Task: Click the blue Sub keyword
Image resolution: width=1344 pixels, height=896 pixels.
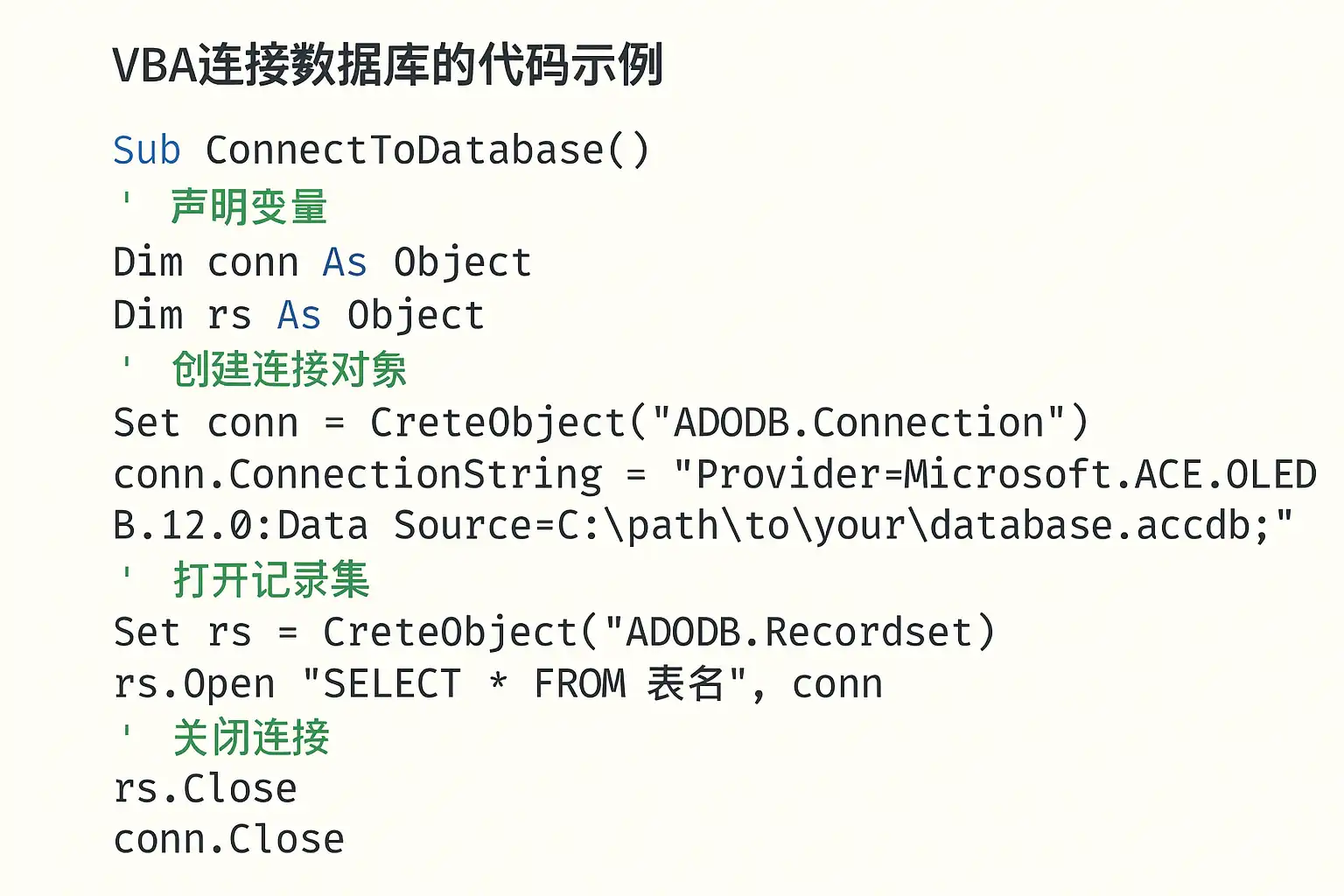Action: tap(147, 150)
